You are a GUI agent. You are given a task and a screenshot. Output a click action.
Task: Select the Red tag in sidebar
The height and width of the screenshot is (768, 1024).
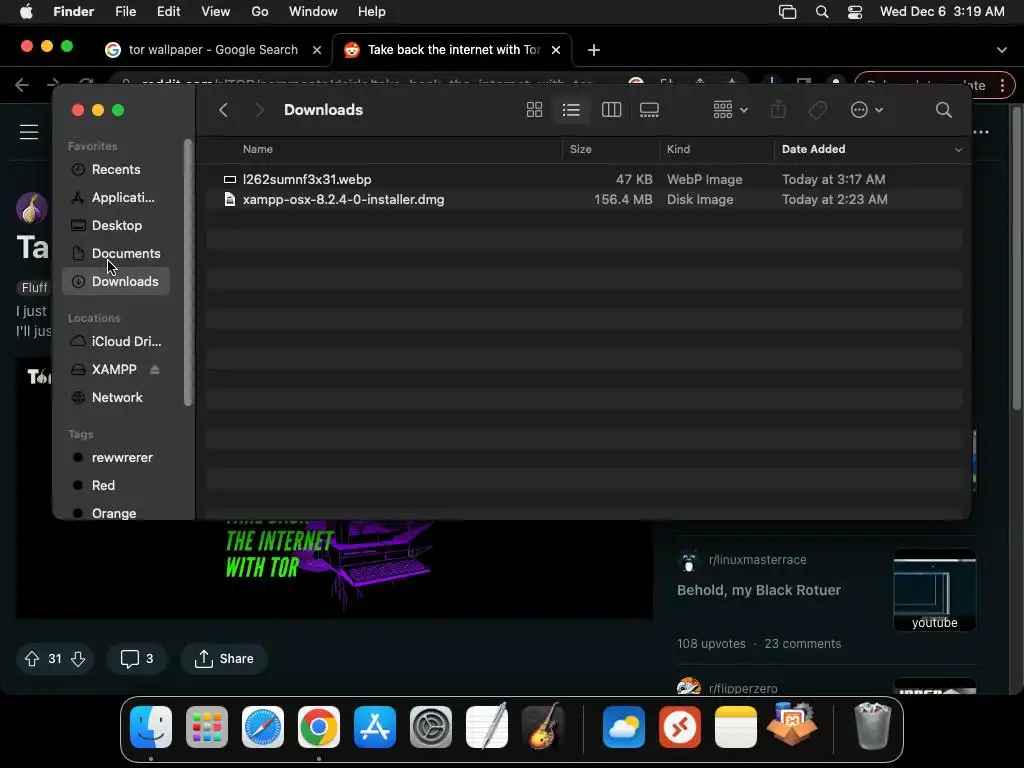(x=116, y=486)
